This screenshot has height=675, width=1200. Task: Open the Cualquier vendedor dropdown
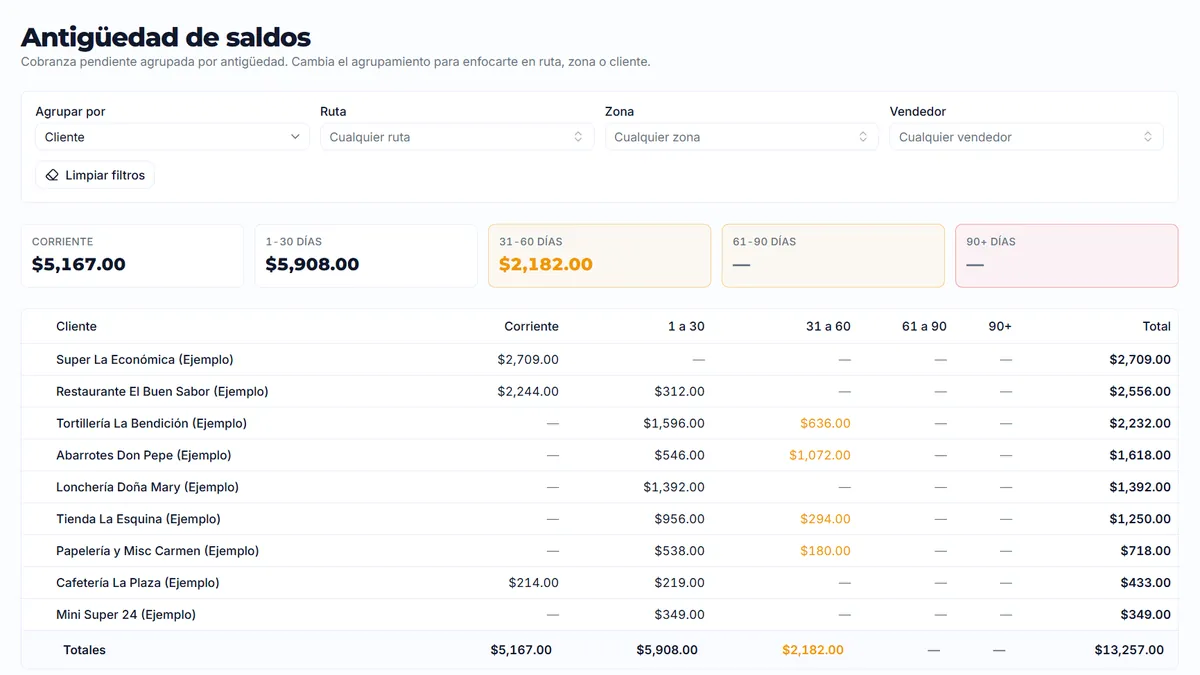pyautogui.click(x=1026, y=137)
